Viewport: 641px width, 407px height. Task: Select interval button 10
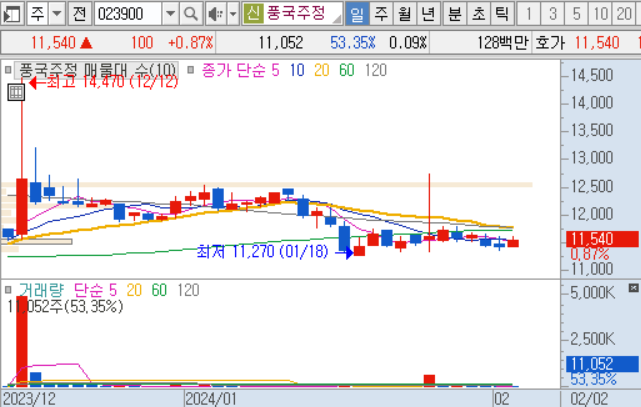[600, 14]
